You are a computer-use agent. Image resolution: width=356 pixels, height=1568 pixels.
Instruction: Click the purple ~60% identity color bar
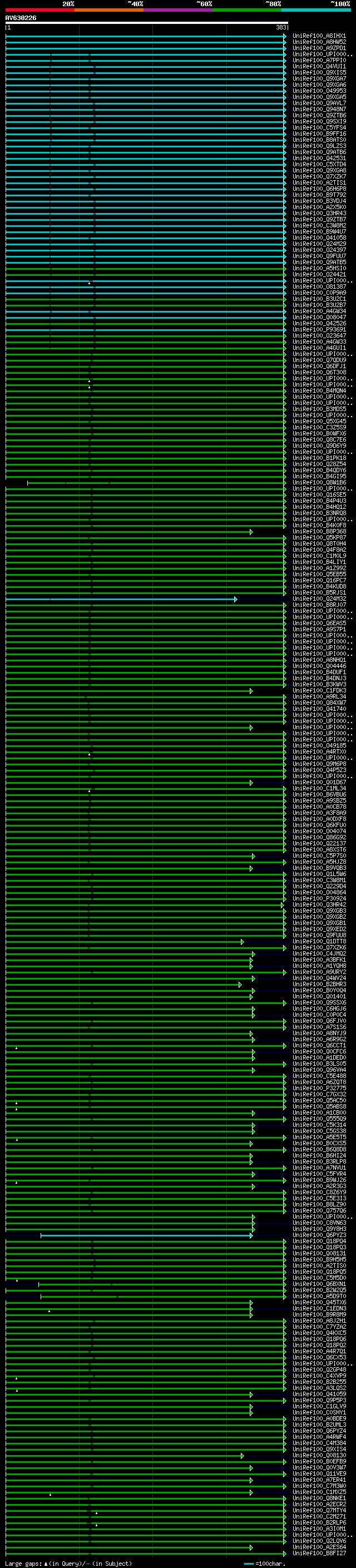(179, 10)
